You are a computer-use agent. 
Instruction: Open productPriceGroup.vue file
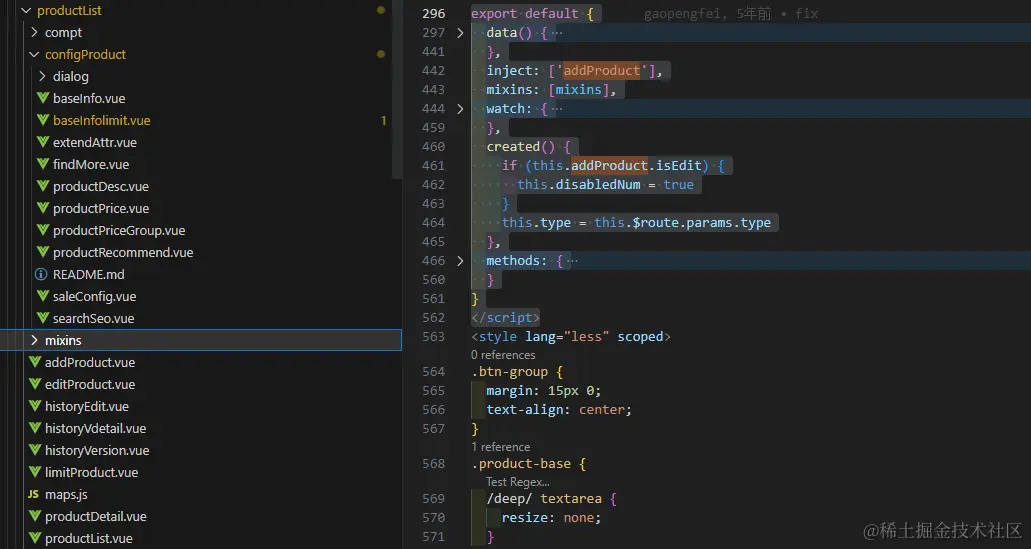(x=119, y=230)
